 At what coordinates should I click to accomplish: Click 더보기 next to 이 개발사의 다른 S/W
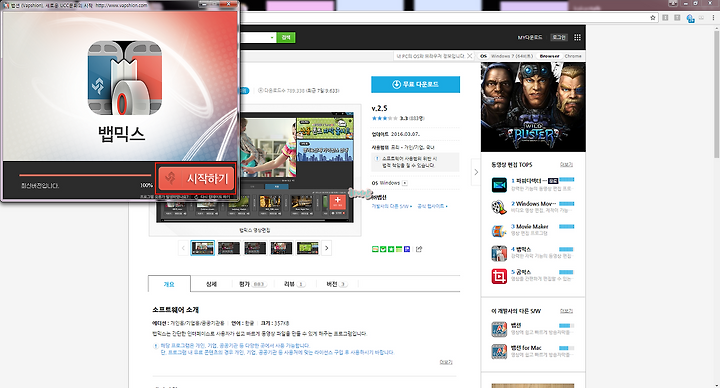566,311
